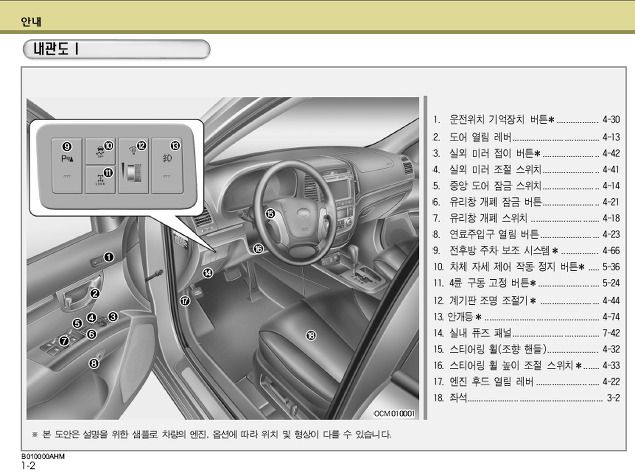Select list row '5. 중앙 도어 잠금 스위치'
The image size is (635, 475).
[526, 185]
